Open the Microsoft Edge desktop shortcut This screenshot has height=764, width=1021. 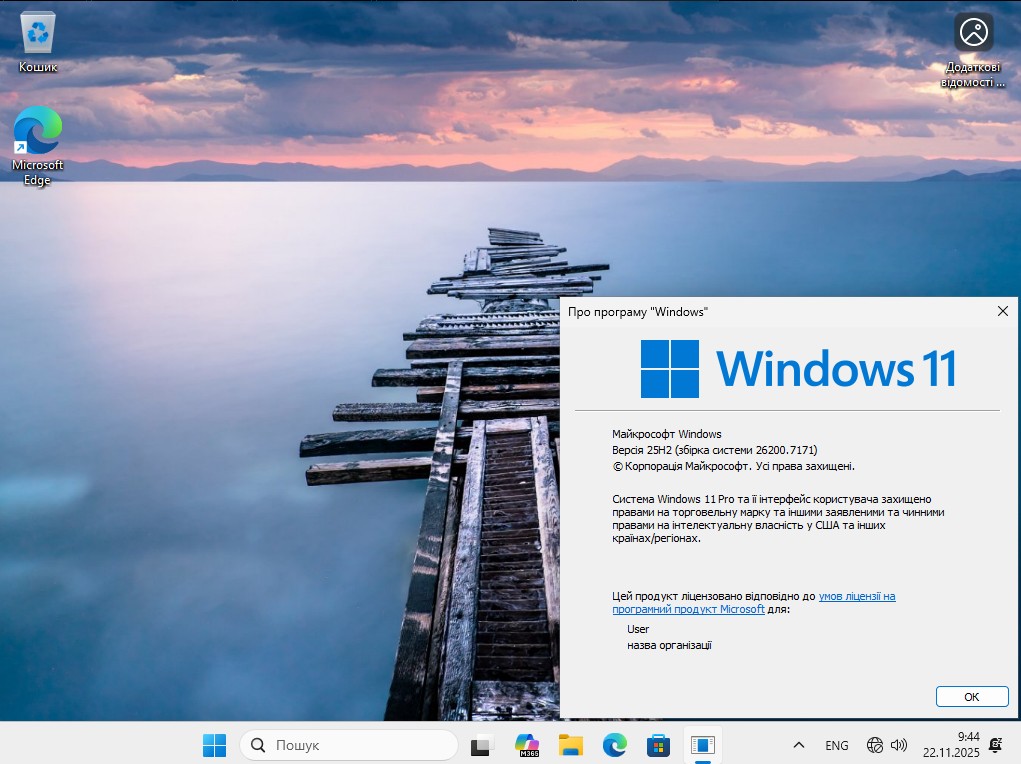pyautogui.click(x=38, y=146)
